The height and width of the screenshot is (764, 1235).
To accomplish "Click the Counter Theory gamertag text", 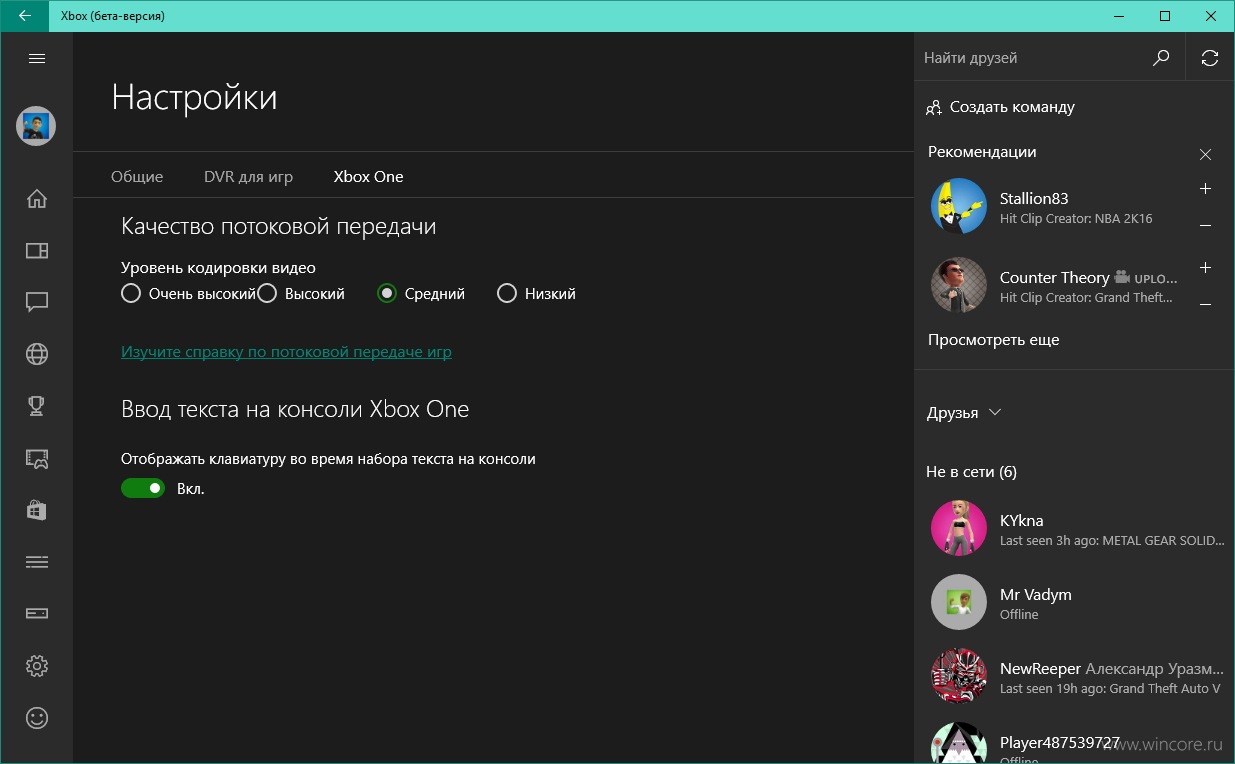I will (x=1054, y=277).
